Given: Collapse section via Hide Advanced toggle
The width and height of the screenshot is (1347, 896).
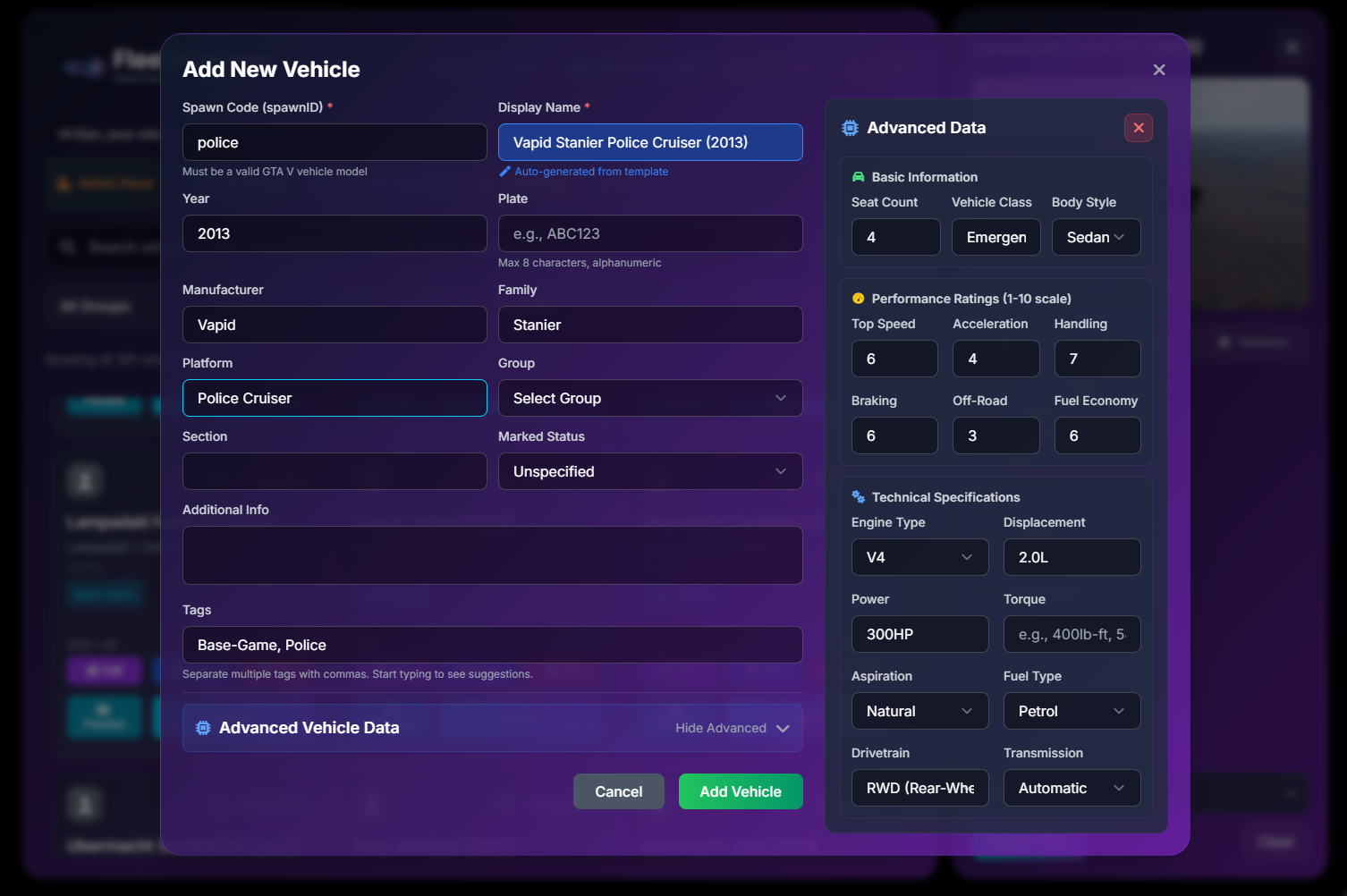Looking at the screenshot, I should tap(732, 728).
